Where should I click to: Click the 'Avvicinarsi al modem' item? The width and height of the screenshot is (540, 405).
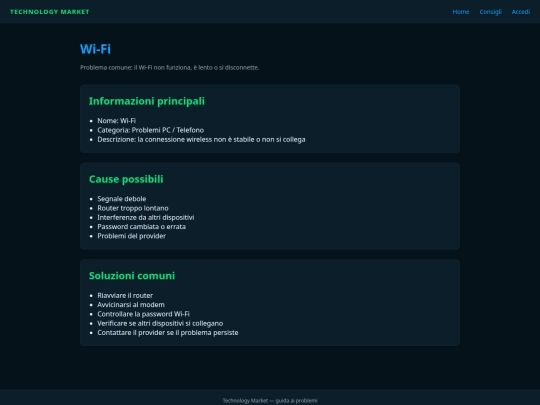click(131, 305)
